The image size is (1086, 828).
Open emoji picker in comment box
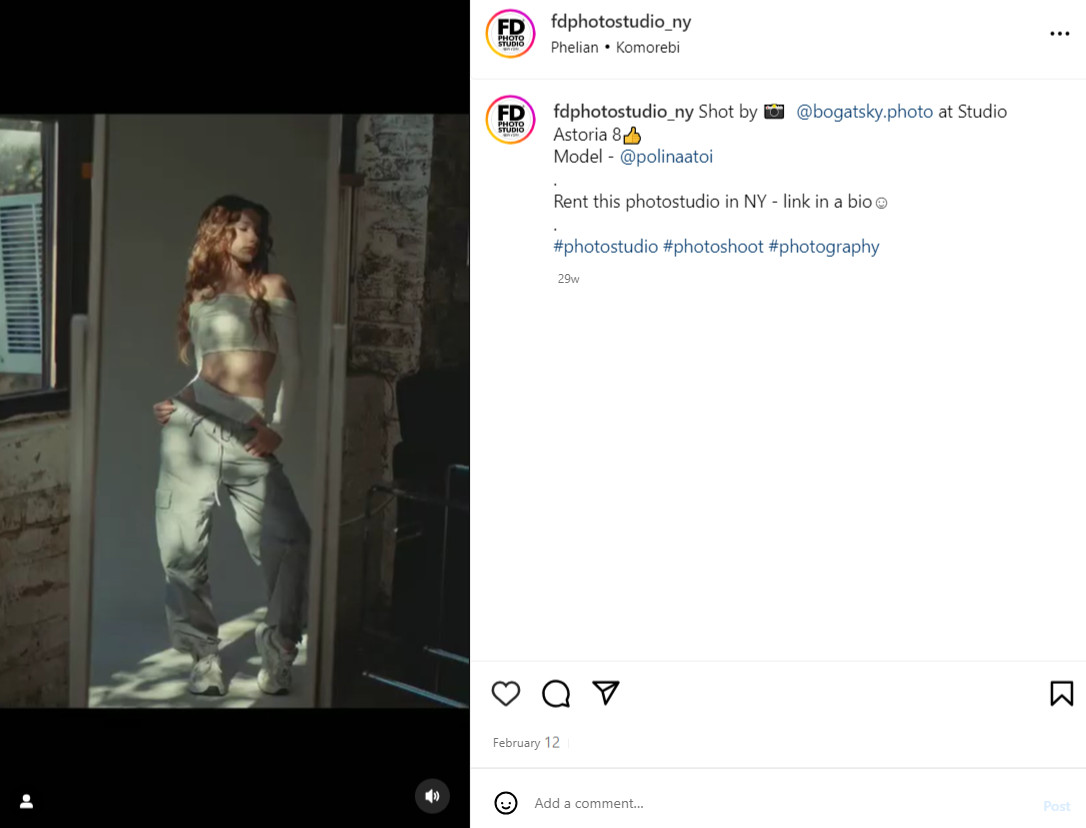[506, 803]
